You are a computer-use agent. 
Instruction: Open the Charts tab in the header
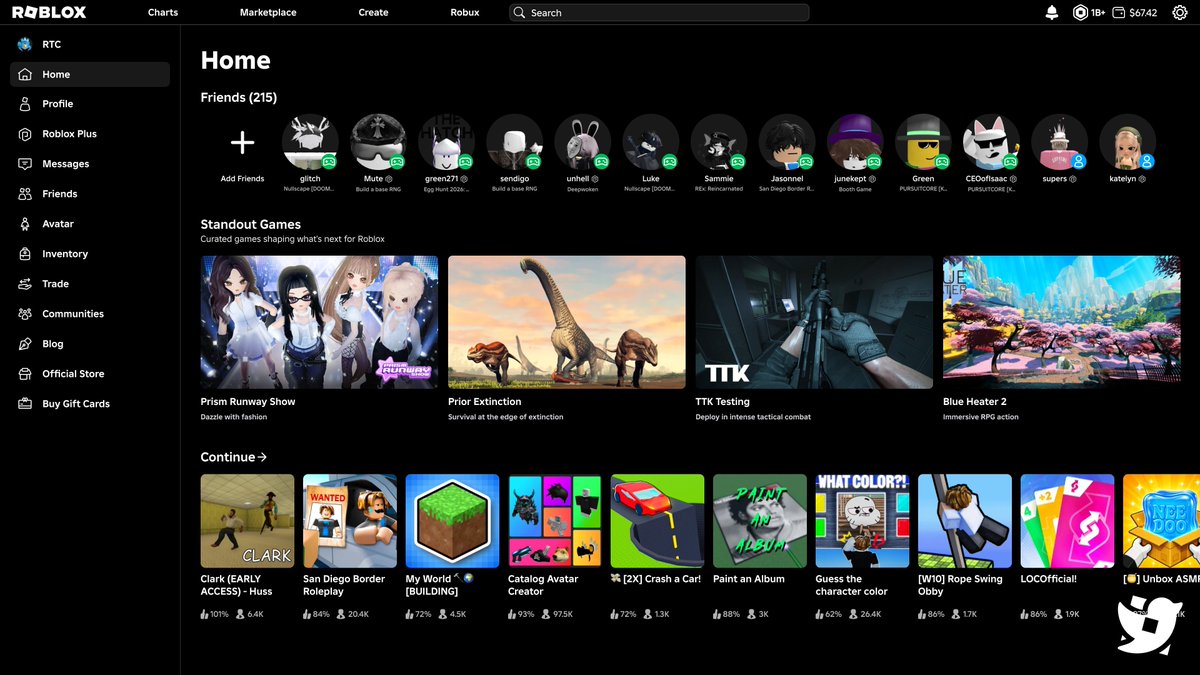(163, 13)
